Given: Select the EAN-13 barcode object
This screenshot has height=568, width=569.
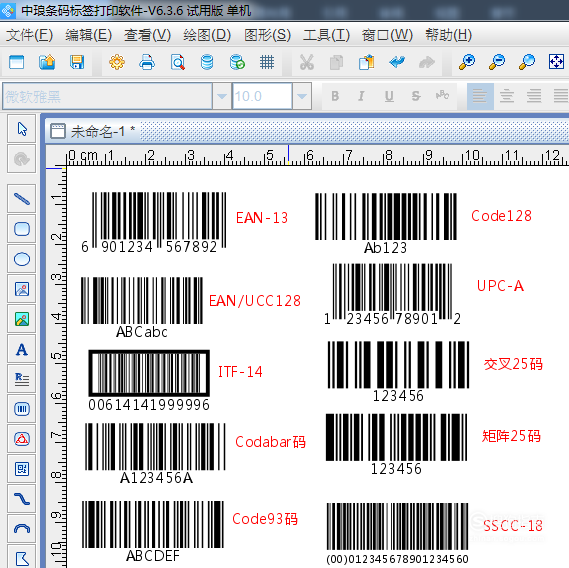Looking at the screenshot, I should (154, 222).
